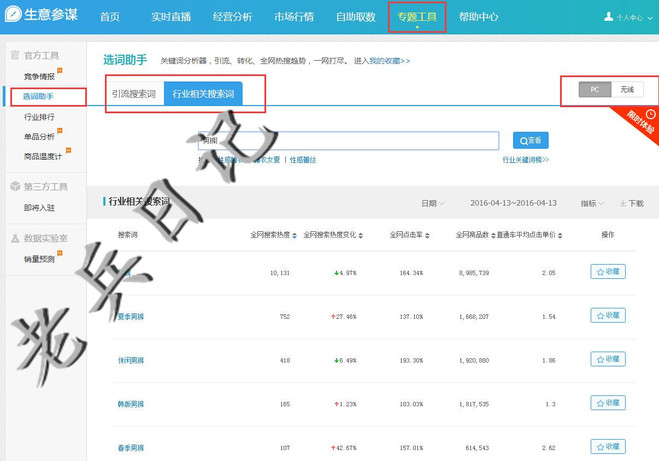Open 销量预测 in sidebar
This screenshot has width=659, height=461.
[39, 259]
